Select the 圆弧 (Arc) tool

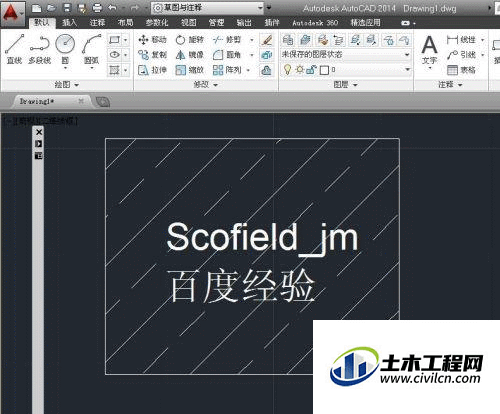coord(91,49)
